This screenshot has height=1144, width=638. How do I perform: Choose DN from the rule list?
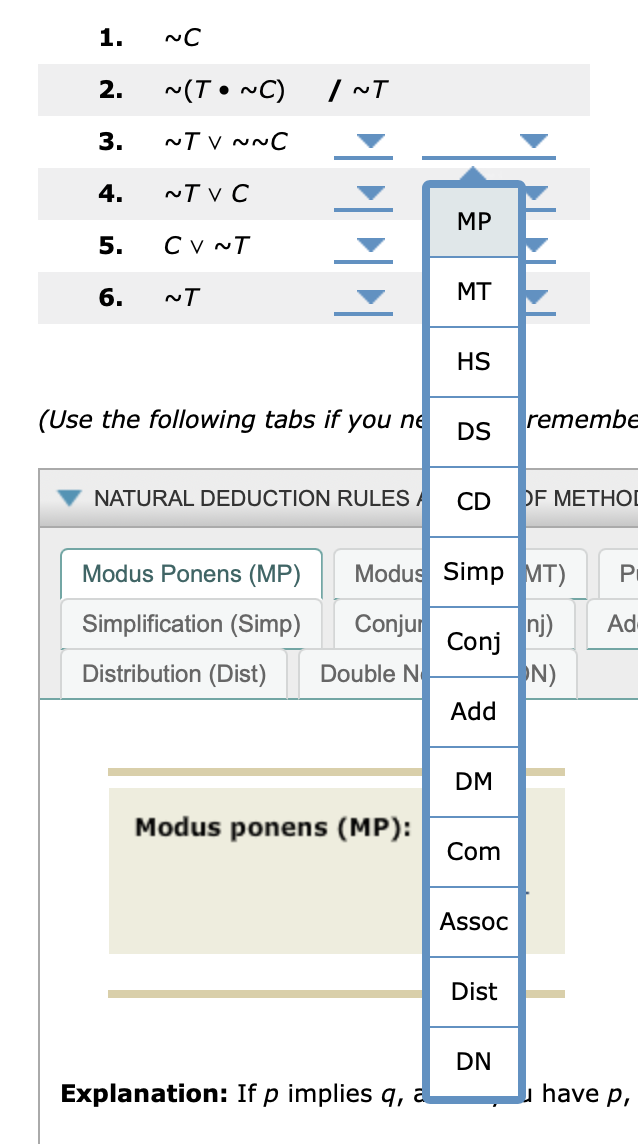point(473,1061)
